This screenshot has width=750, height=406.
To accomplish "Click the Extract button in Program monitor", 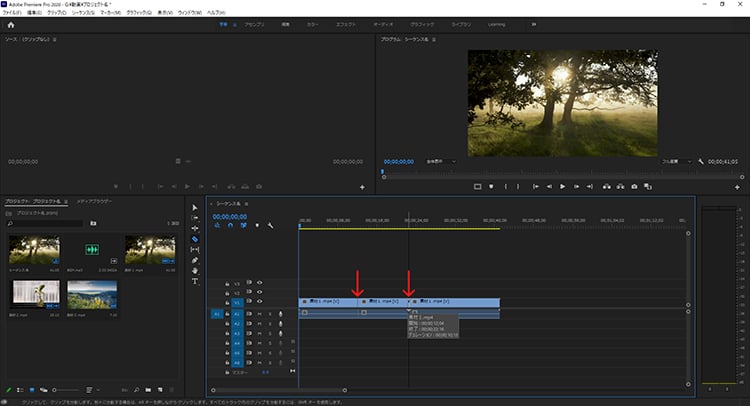I will coord(620,187).
